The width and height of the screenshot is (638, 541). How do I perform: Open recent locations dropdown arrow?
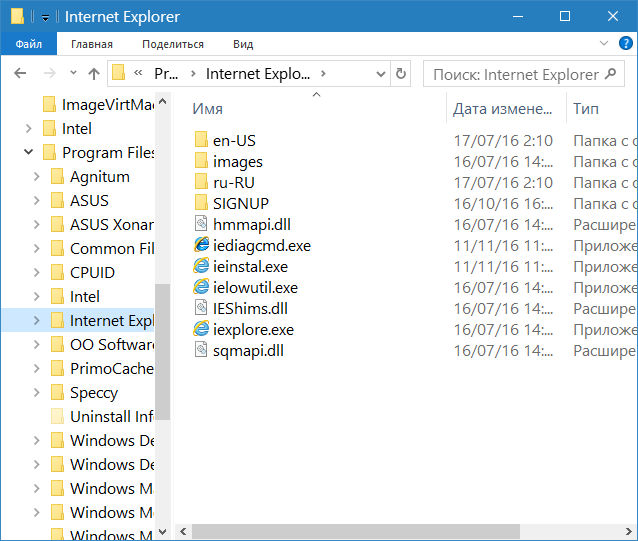(73, 73)
